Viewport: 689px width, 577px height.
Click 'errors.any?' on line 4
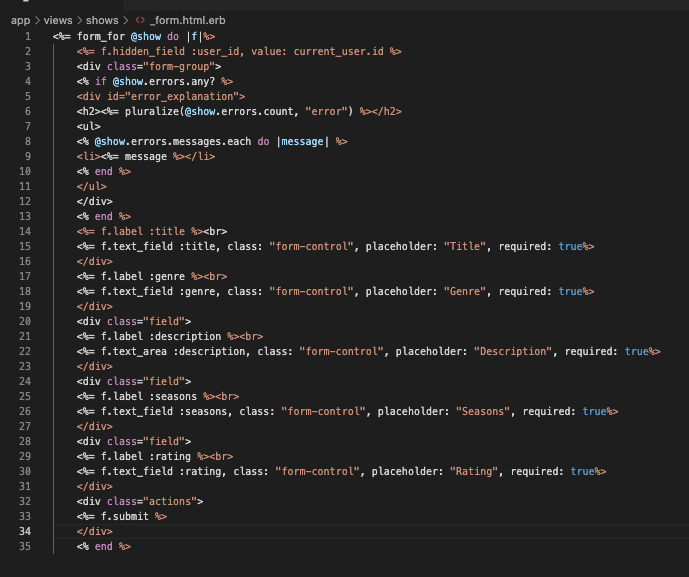point(182,81)
